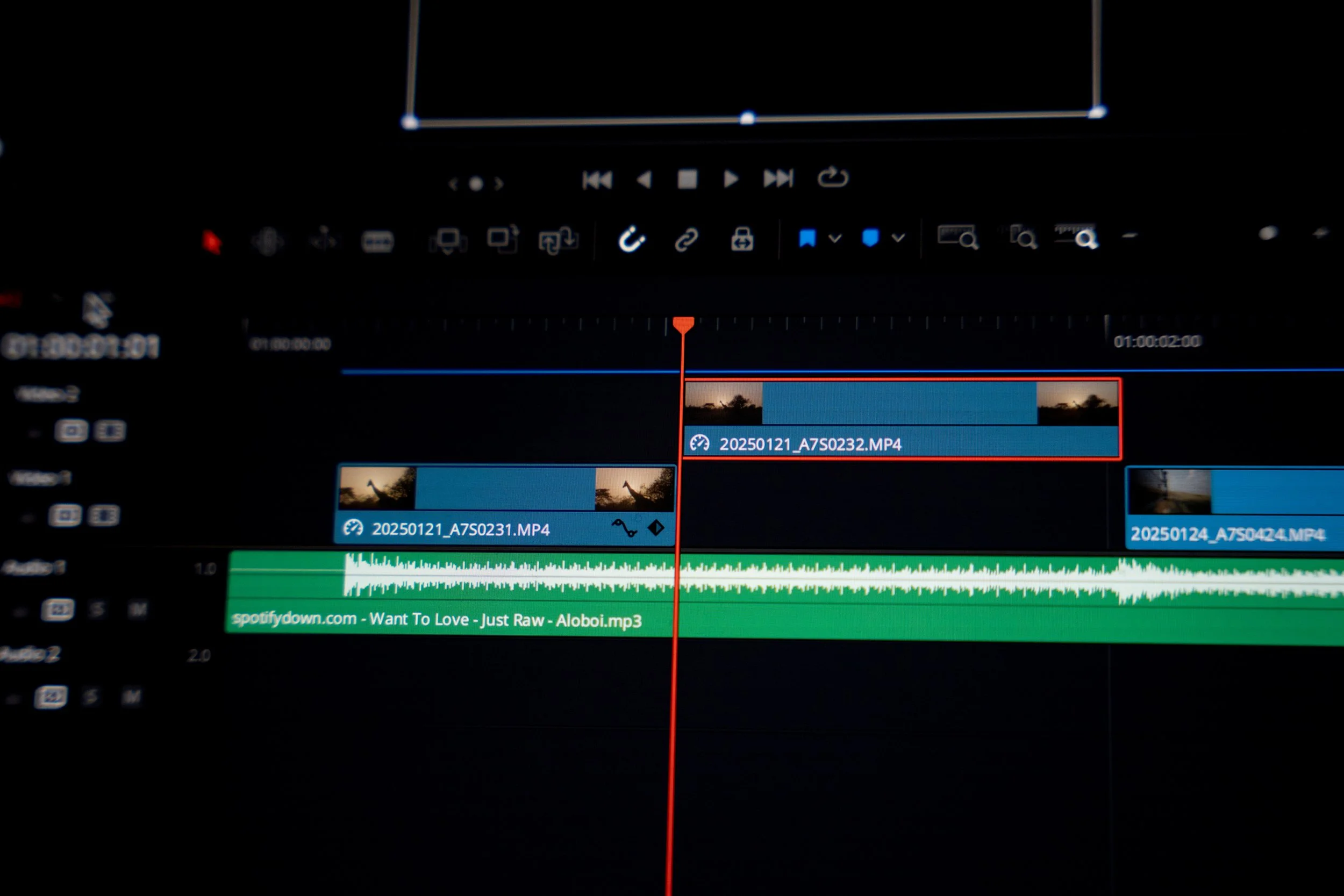Toggle linked selection chain icon
Screen dimensions: 1344x896
click(687, 239)
